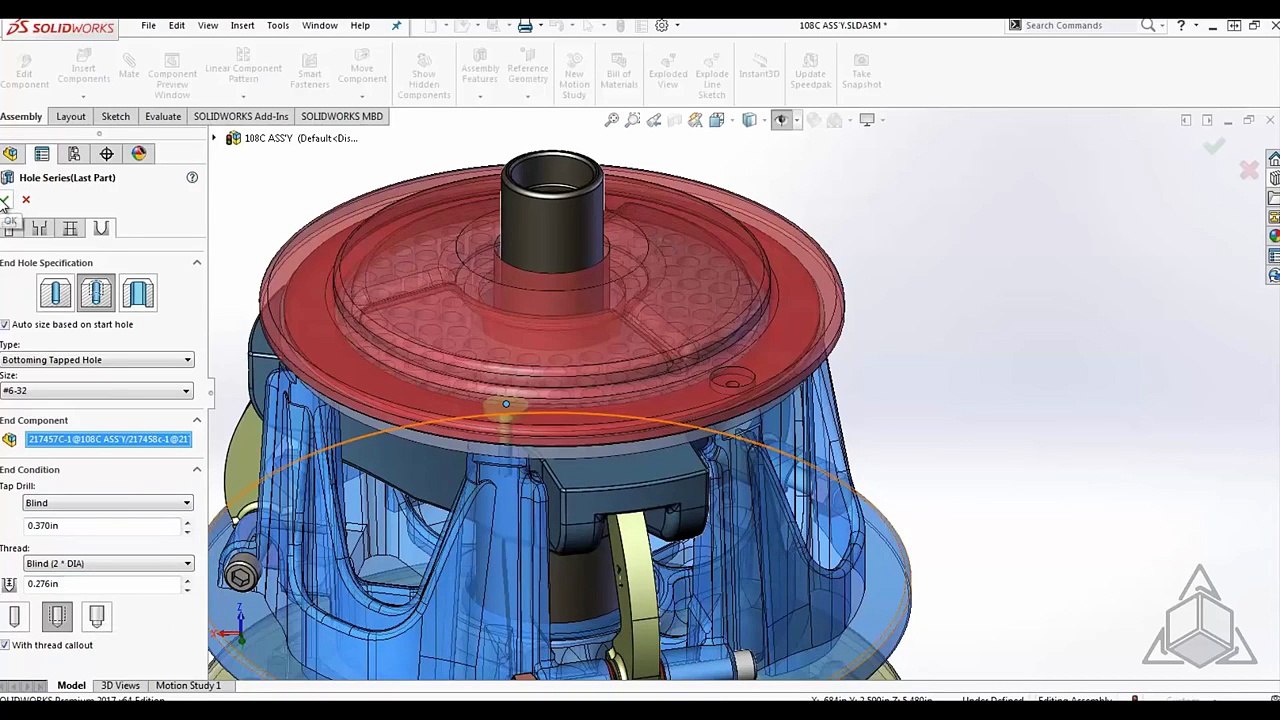Open the Window menu
Screen dimensions: 1280x720
(320, 25)
